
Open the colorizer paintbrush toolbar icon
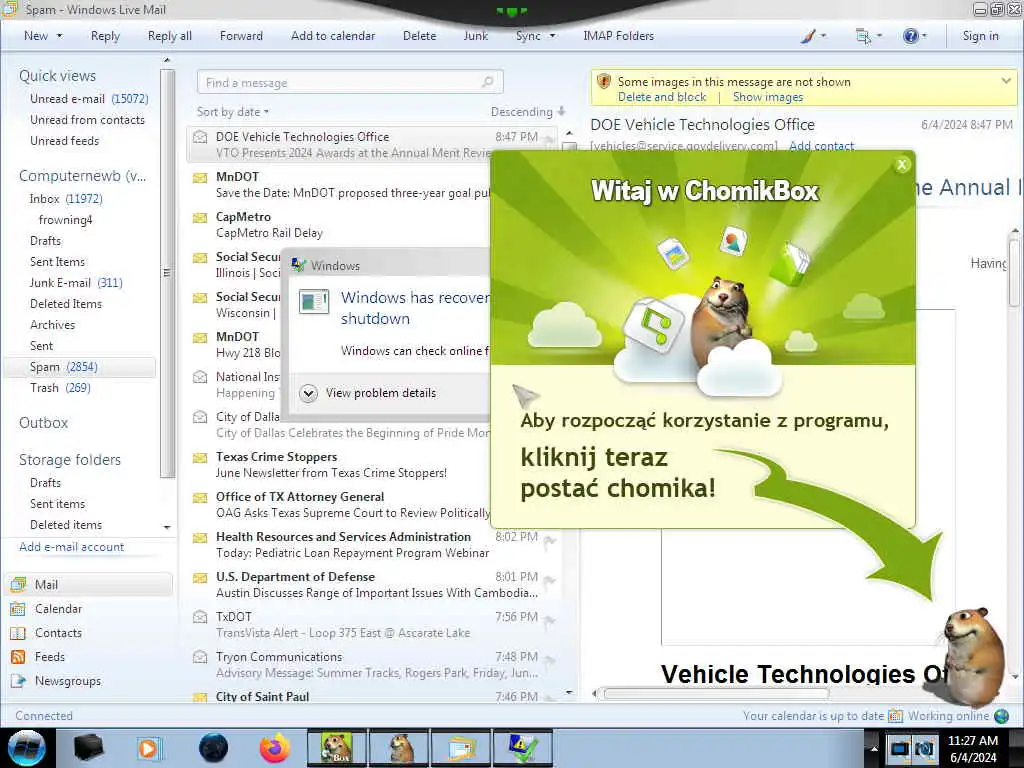(x=808, y=37)
